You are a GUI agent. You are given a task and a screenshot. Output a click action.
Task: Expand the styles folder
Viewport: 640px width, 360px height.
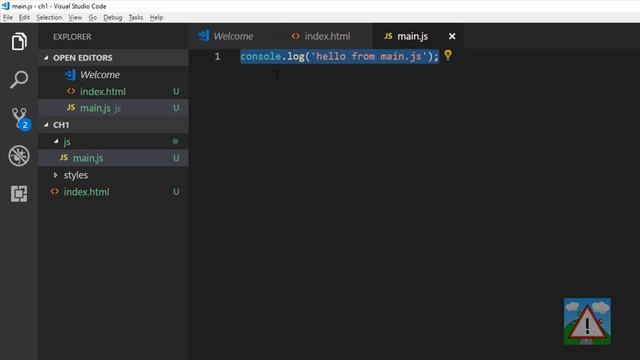[x=113, y=175]
